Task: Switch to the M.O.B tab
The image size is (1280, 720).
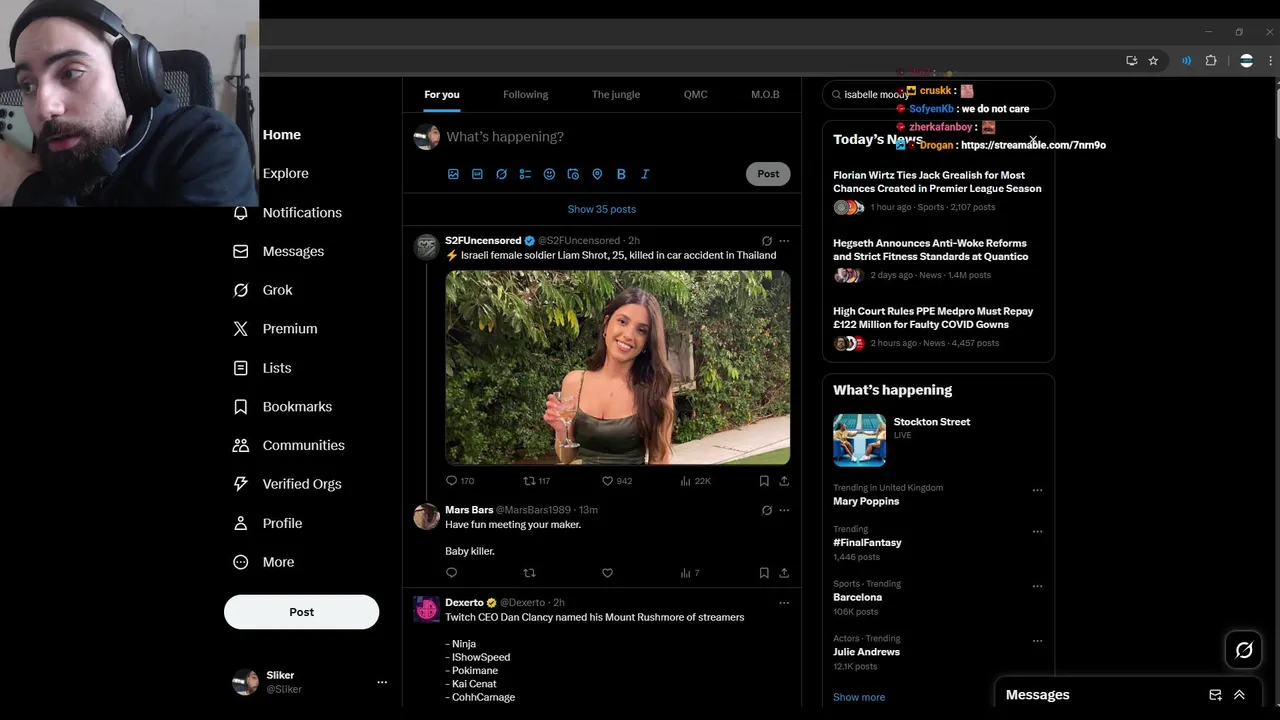Action: pos(765,94)
